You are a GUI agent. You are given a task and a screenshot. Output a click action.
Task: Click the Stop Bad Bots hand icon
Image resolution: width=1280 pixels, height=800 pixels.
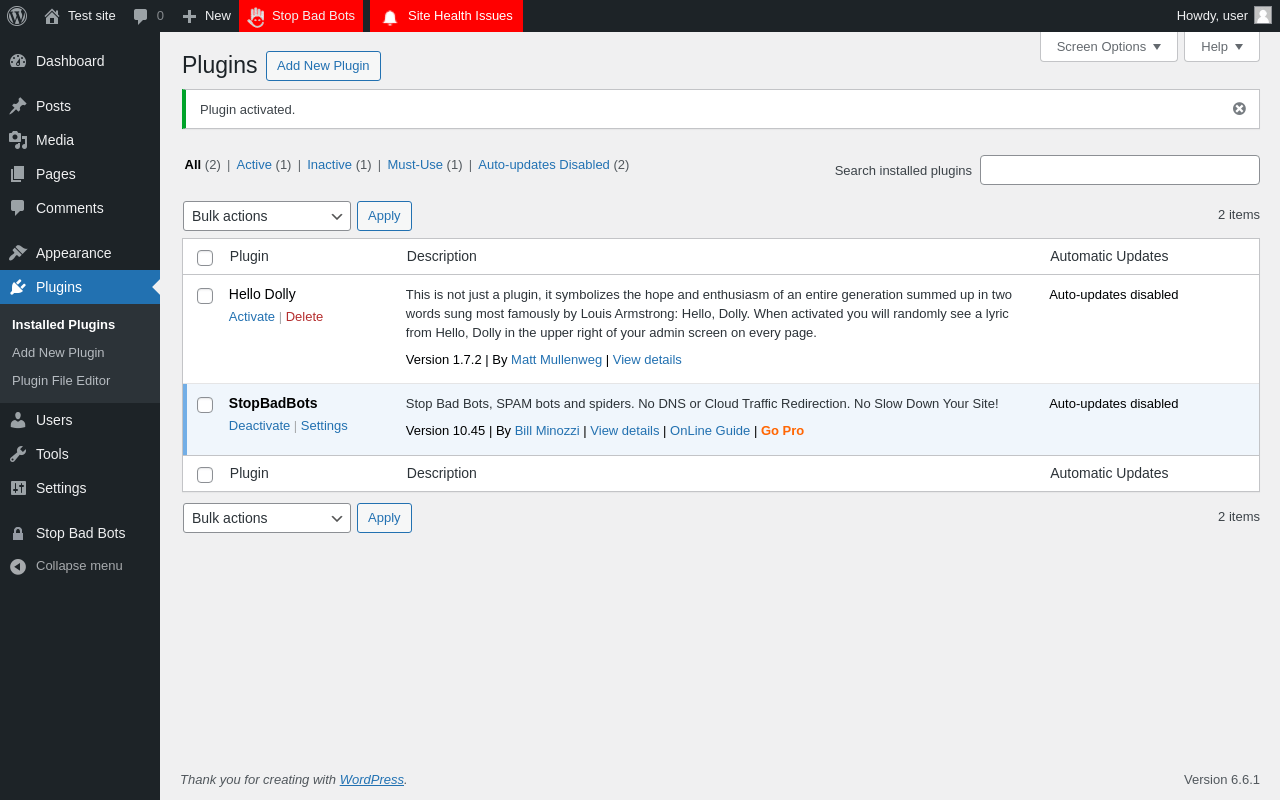(x=256, y=16)
